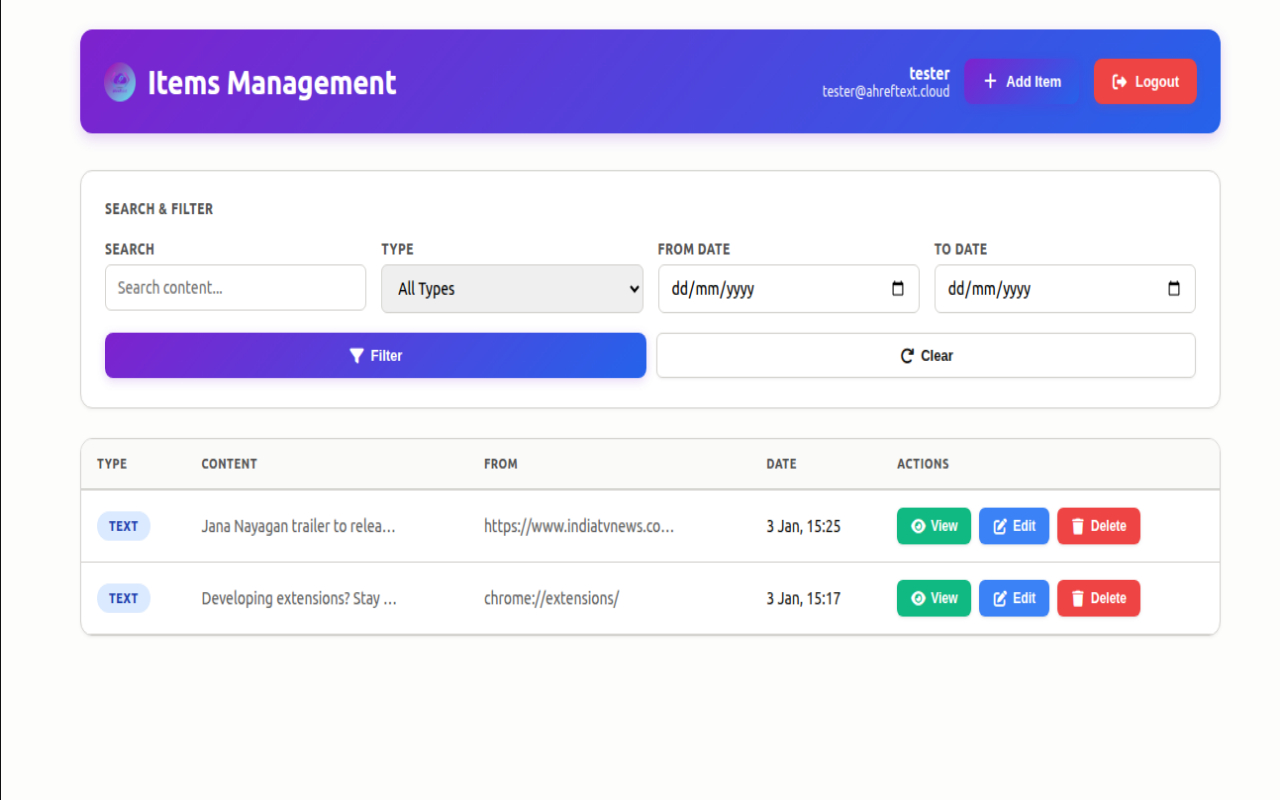1280x800 pixels.
Task: Click the tester@ahreftext.cloud email text
Action: point(886,92)
